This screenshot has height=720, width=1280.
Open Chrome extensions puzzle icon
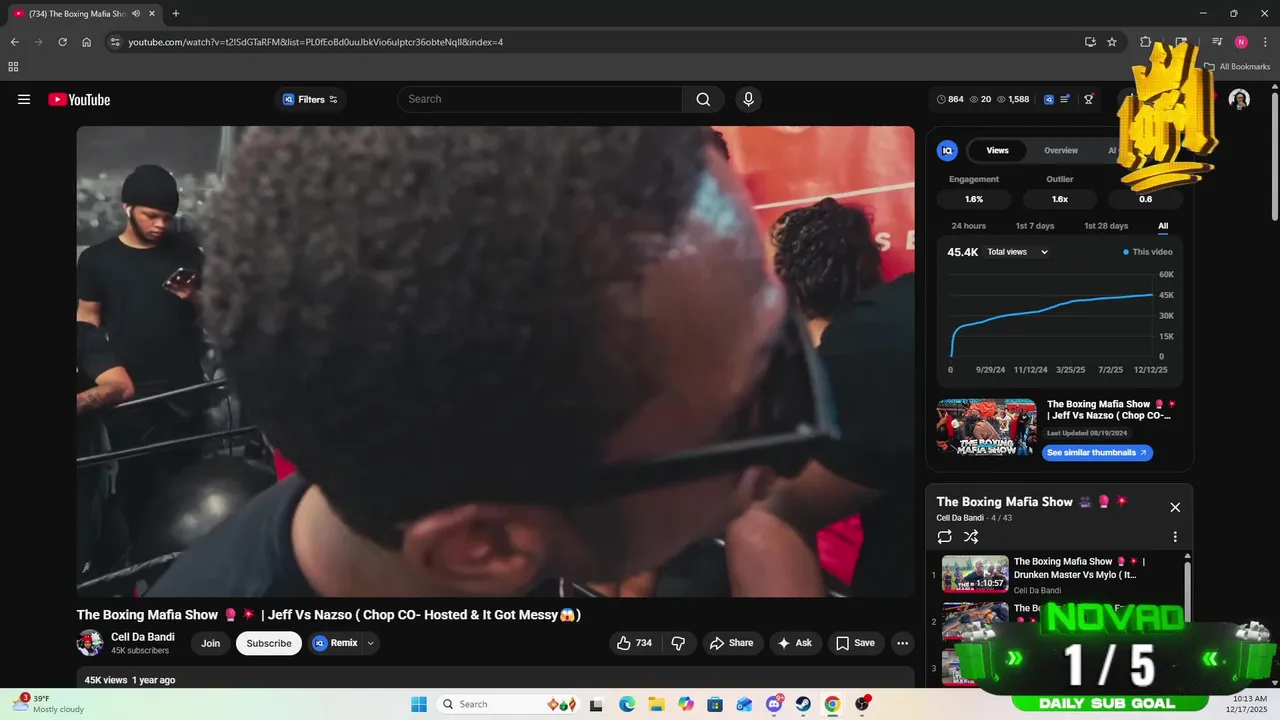[x=1146, y=42]
